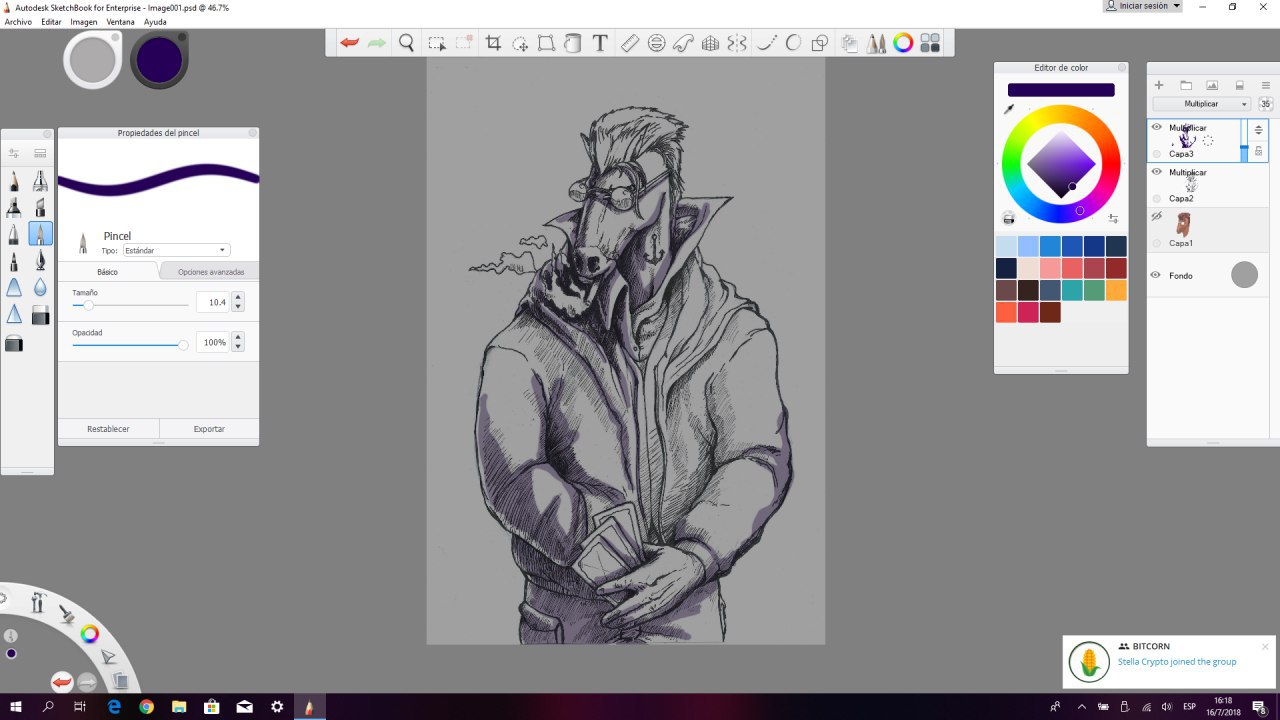
Task: Add a new layer with the plus icon
Action: click(1159, 86)
